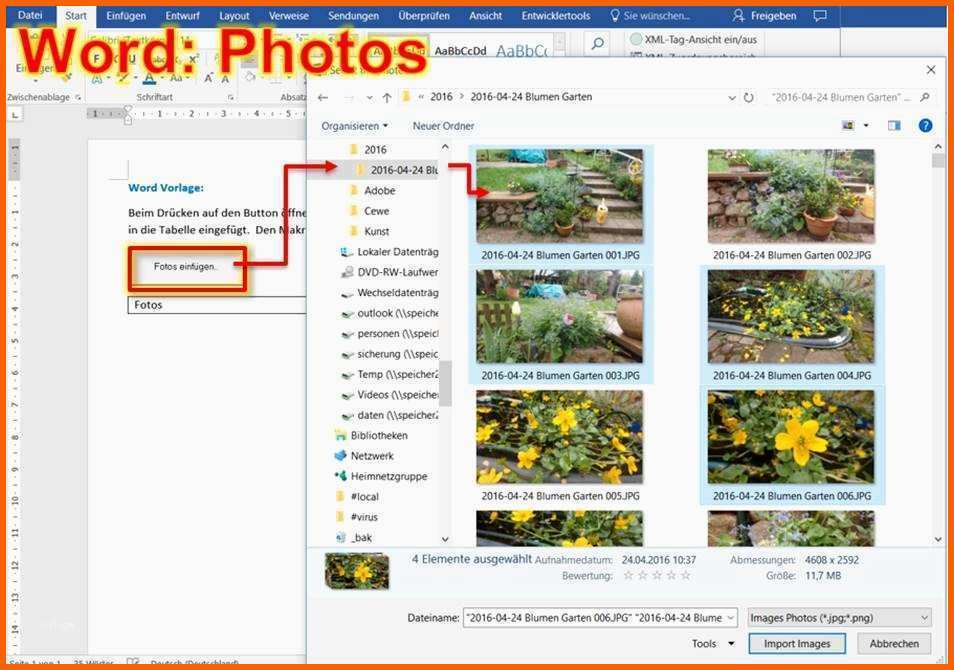Click the Word ribbon search magnifier icon

pyautogui.click(x=597, y=43)
